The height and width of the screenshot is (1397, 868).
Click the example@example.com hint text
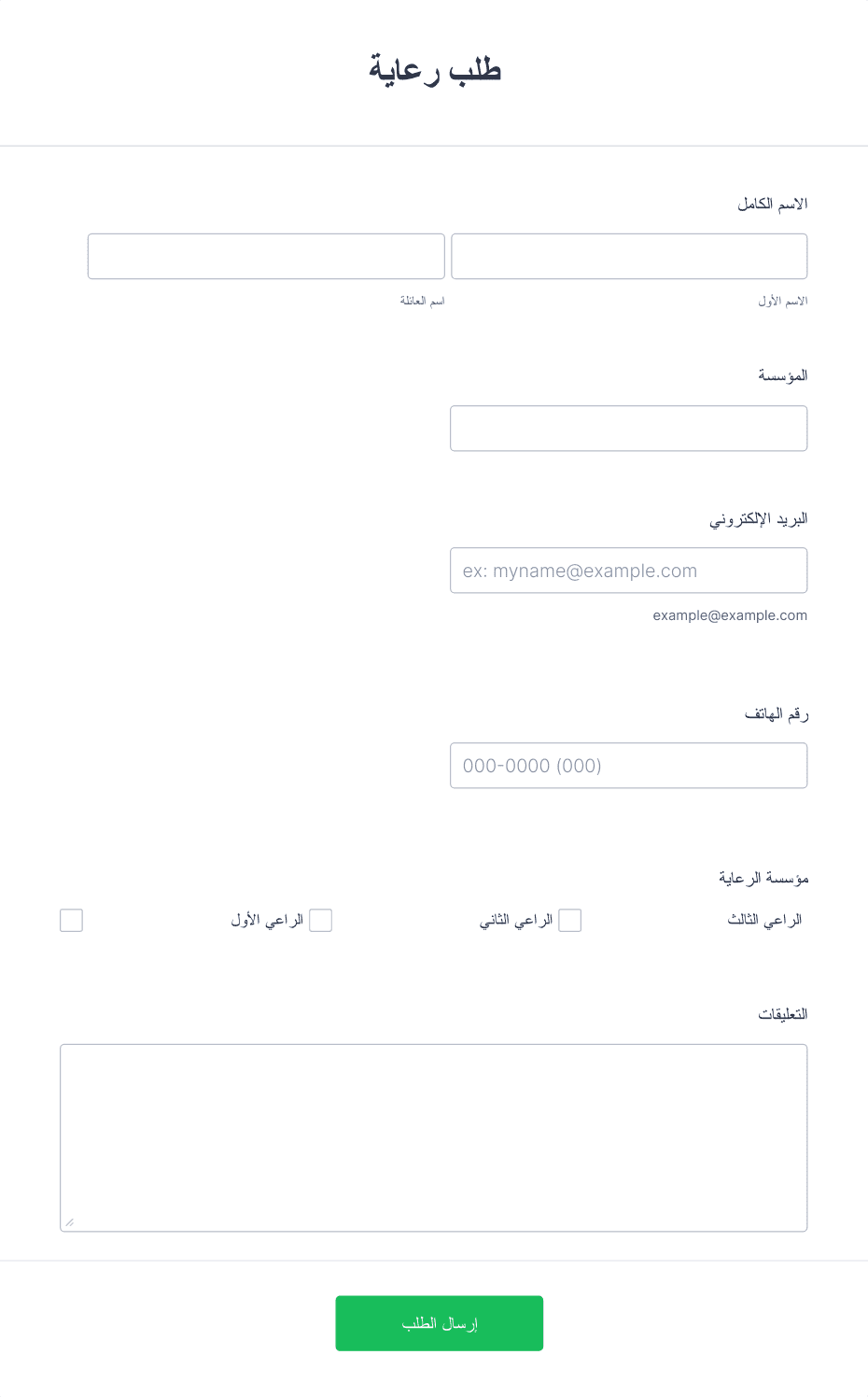pyautogui.click(x=730, y=615)
